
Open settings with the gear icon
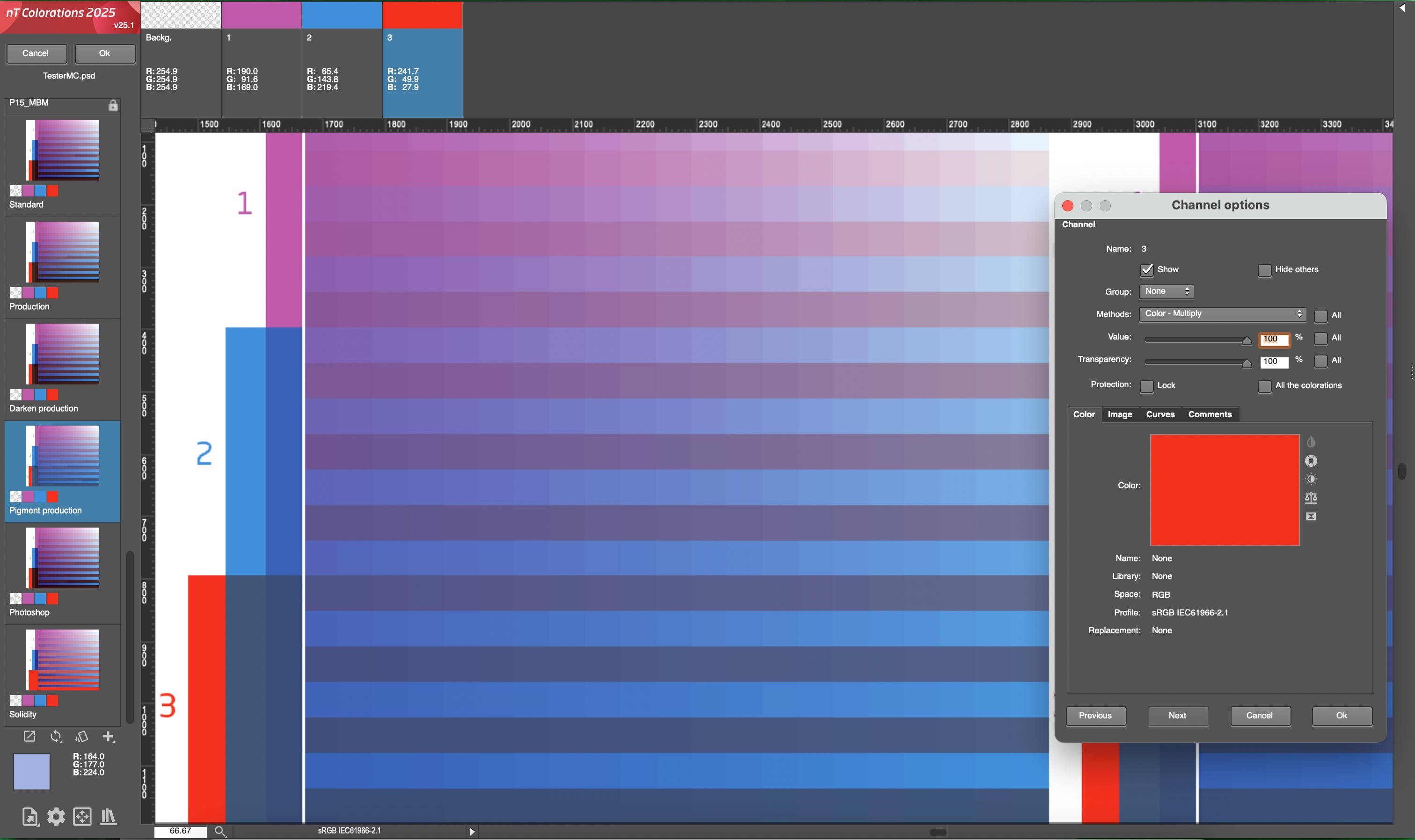click(x=56, y=816)
